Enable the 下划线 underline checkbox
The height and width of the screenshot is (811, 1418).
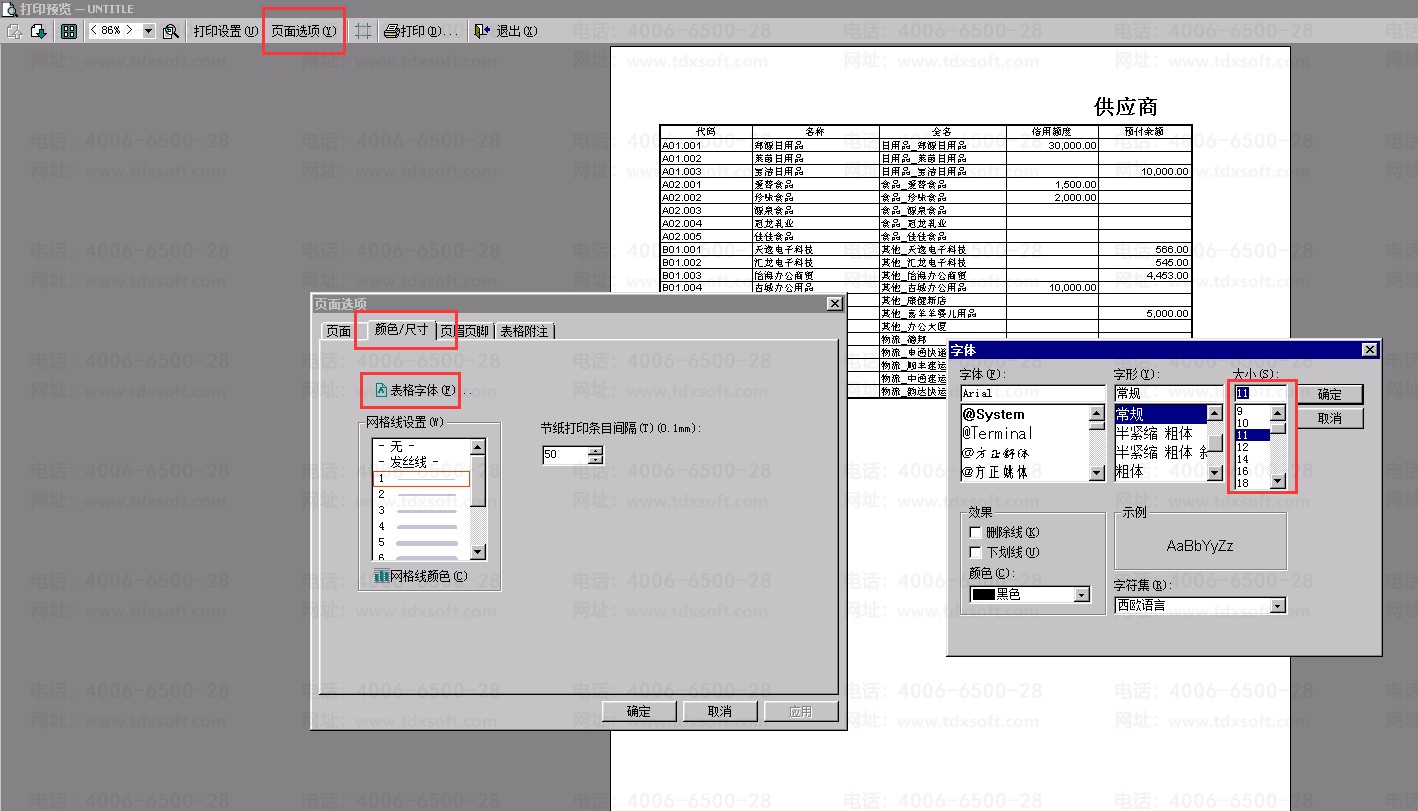[x=976, y=552]
